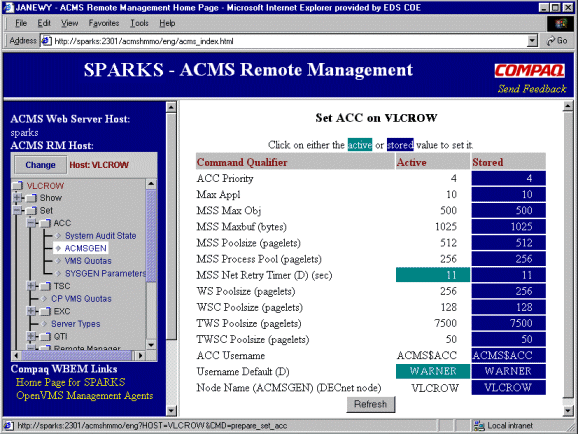
Task: Click the Go arrow button
Action: [557, 41]
